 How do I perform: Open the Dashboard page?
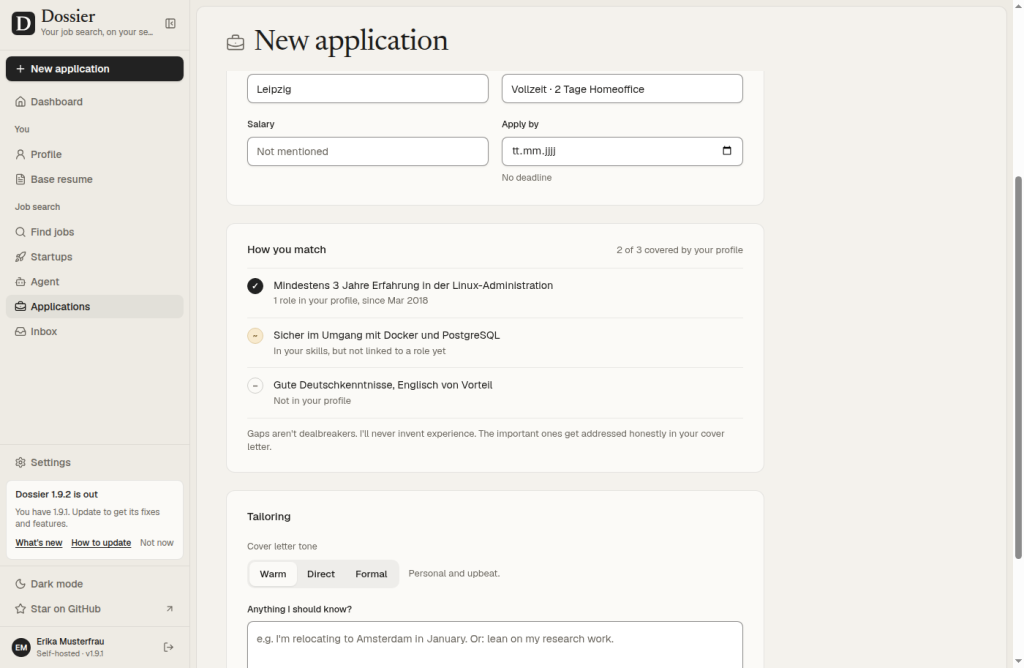click(95, 102)
